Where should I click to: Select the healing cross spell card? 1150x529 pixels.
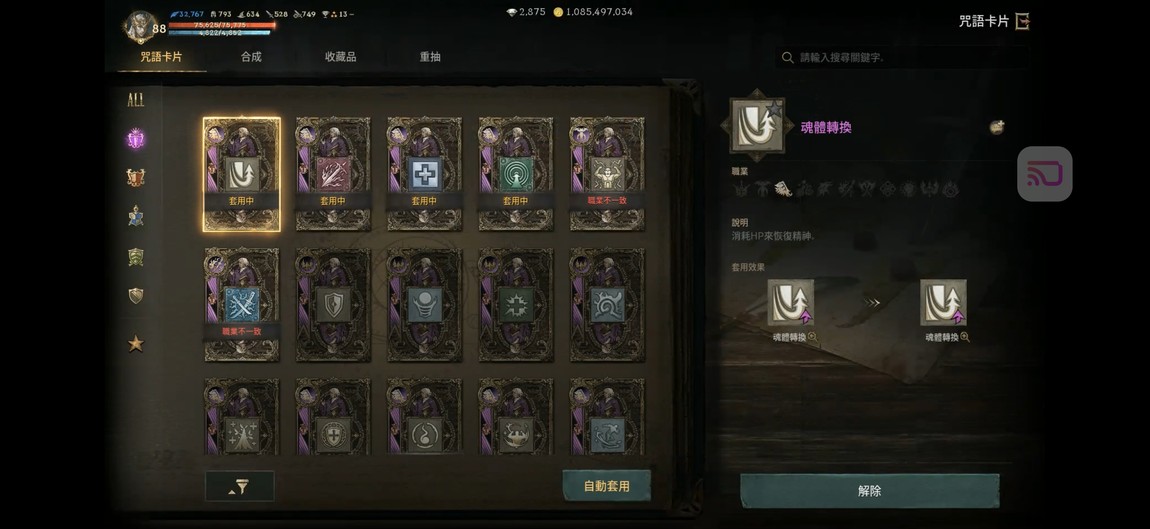point(425,175)
